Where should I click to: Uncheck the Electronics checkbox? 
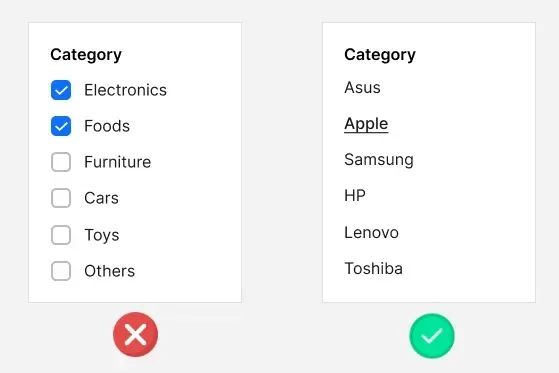(61, 90)
